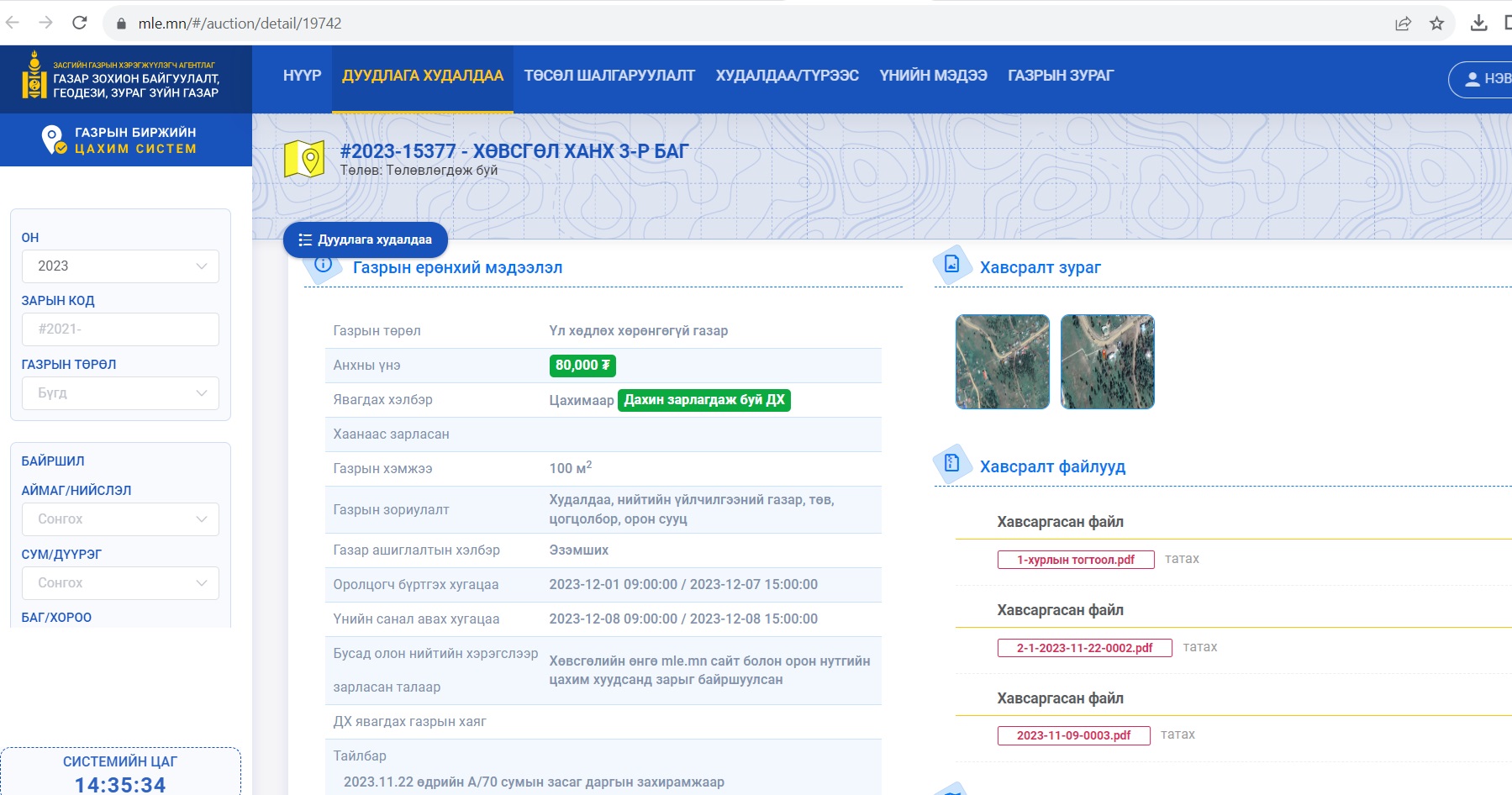Click the БАГ/ХОРОО filter label
Viewport: 1512px width, 795px height.
coord(56,618)
